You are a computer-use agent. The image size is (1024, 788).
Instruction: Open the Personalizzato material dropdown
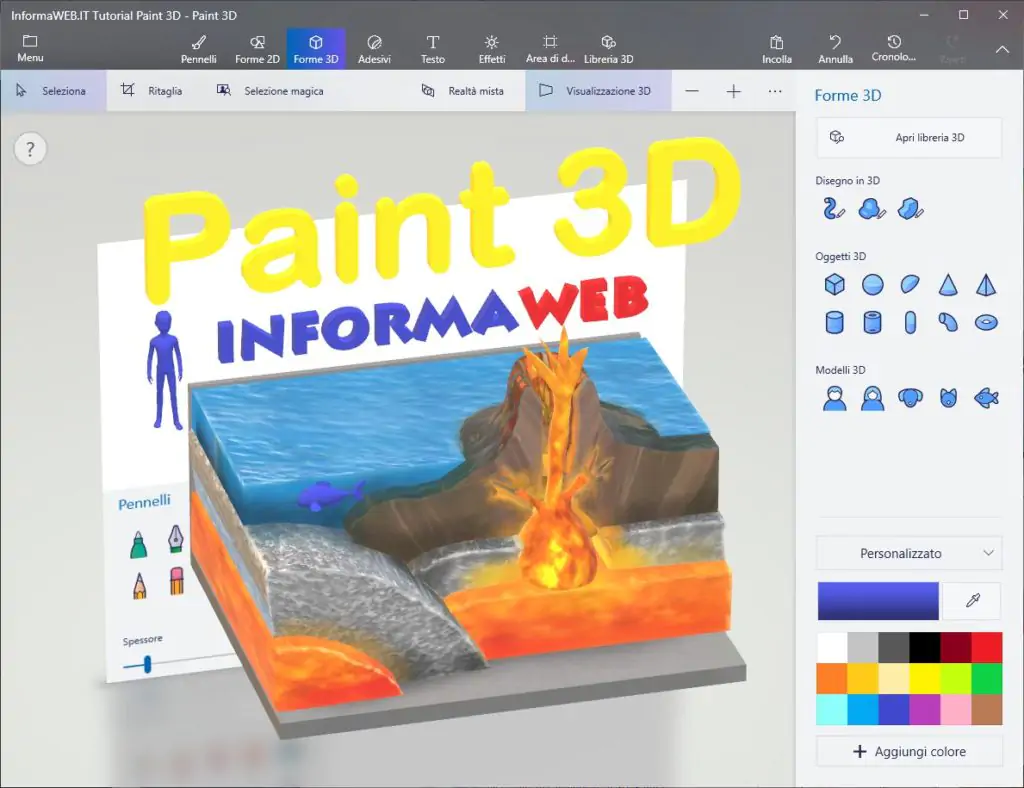pyautogui.click(x=908, y=553)
